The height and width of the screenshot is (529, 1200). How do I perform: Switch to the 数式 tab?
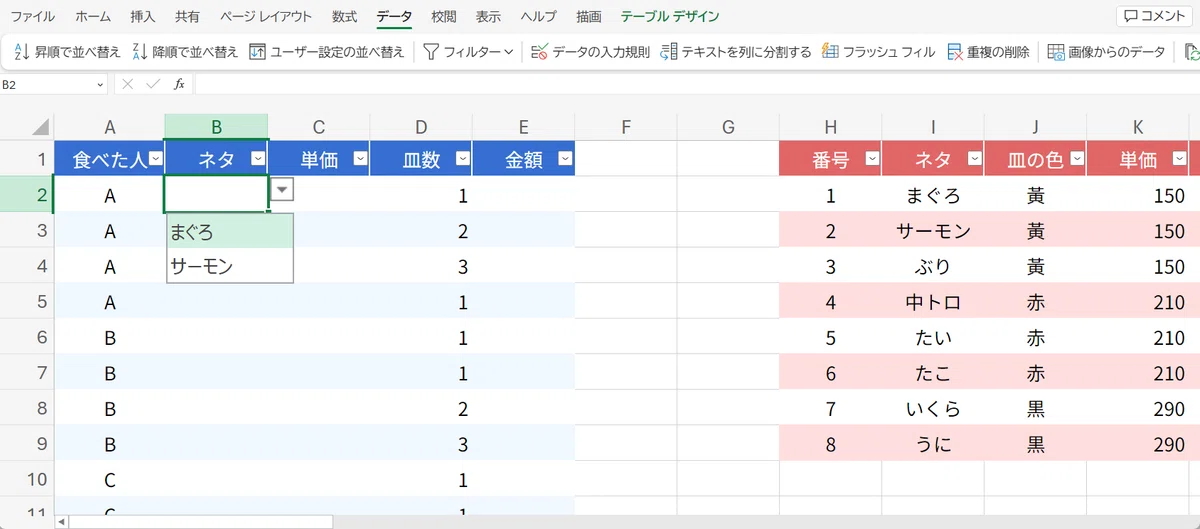[344, 17]
